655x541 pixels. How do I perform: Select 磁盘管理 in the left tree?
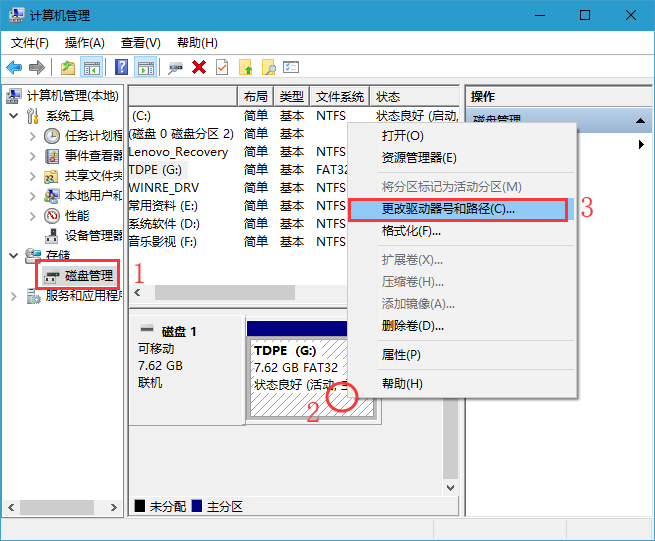(89, 275)
